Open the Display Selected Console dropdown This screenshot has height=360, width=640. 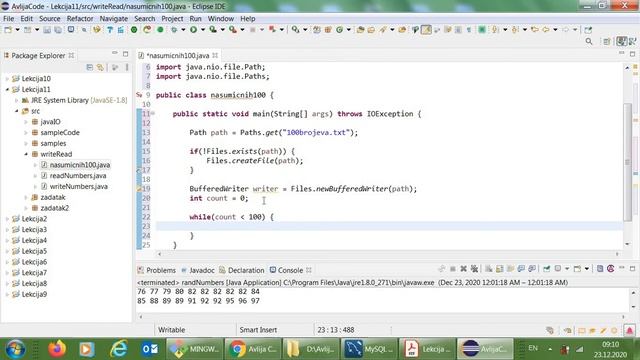(567, 269)
